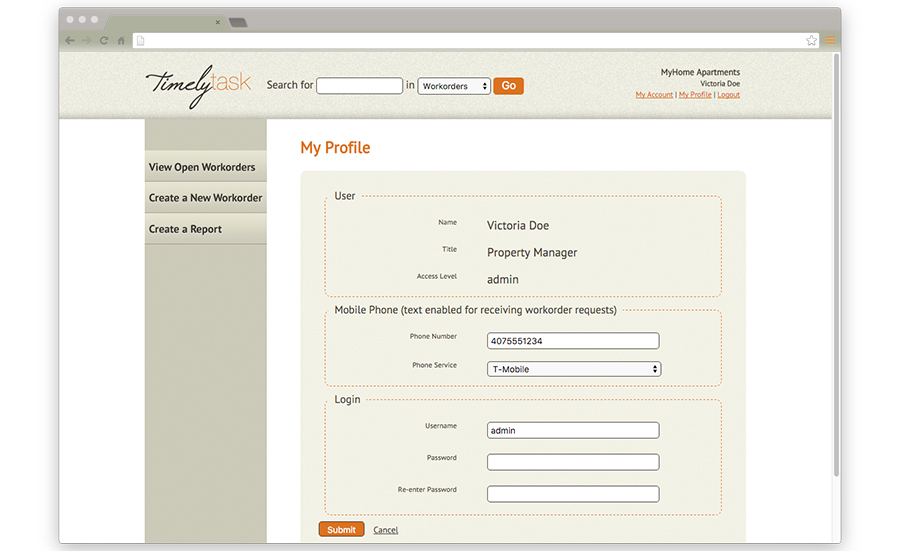Open the browser hamburger menu
This screenshot has width=900, height=551.
pyautogui.click(x=830, y=41)
